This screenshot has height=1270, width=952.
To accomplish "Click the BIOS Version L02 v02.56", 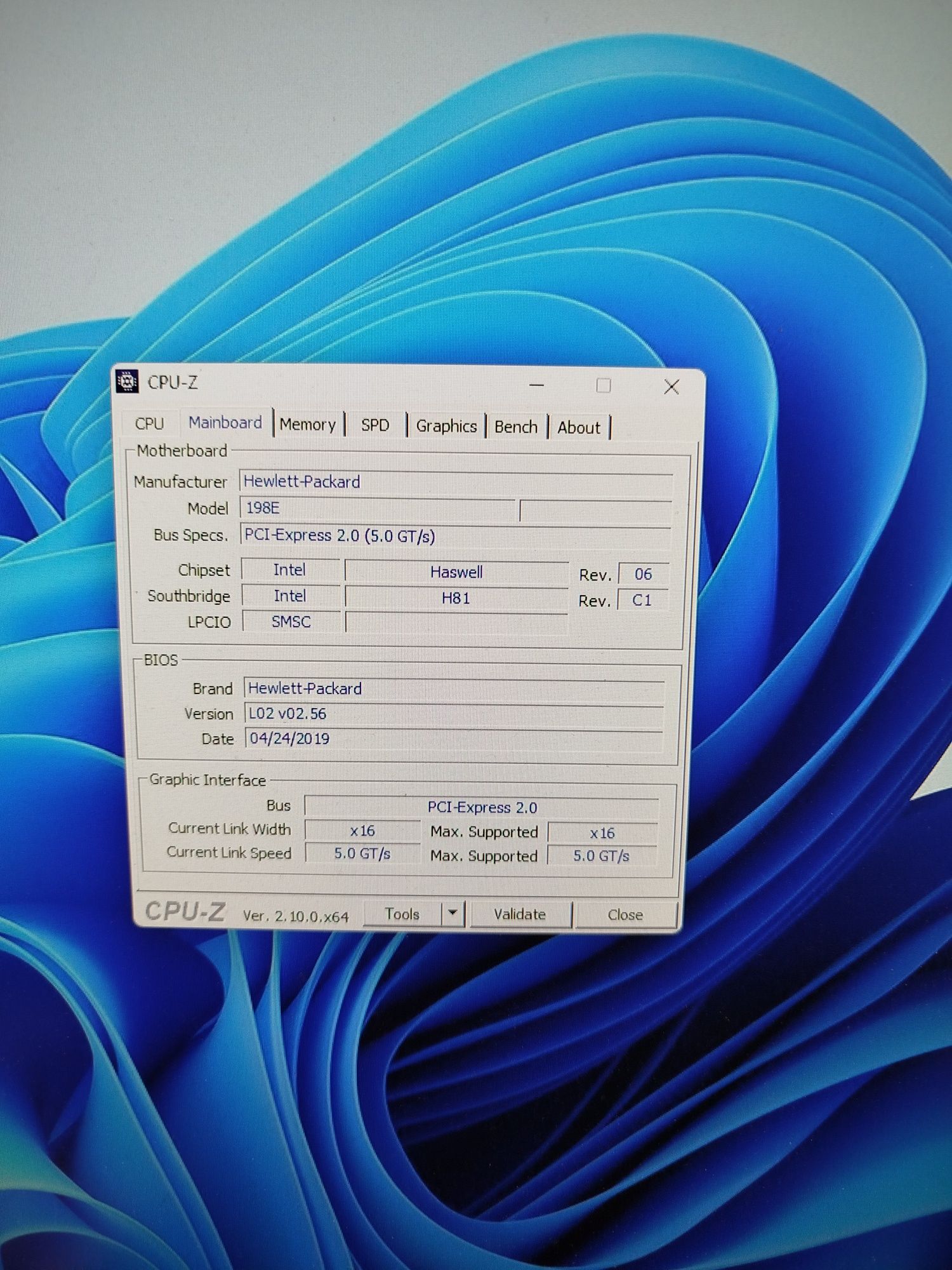I will pyautogui.click(x=454, y=714).
